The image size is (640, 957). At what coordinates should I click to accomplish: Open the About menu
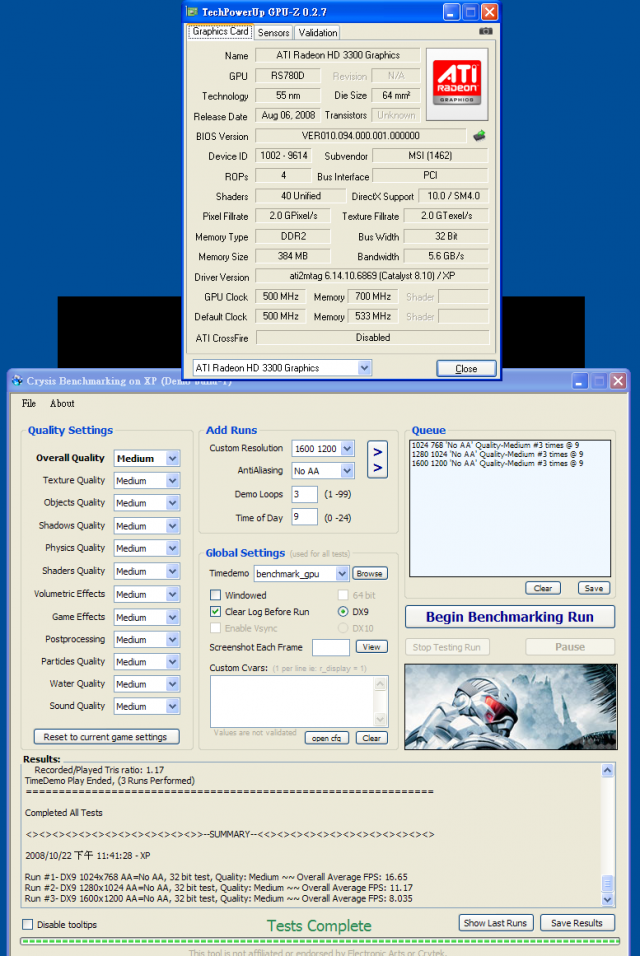click(62, 403)
